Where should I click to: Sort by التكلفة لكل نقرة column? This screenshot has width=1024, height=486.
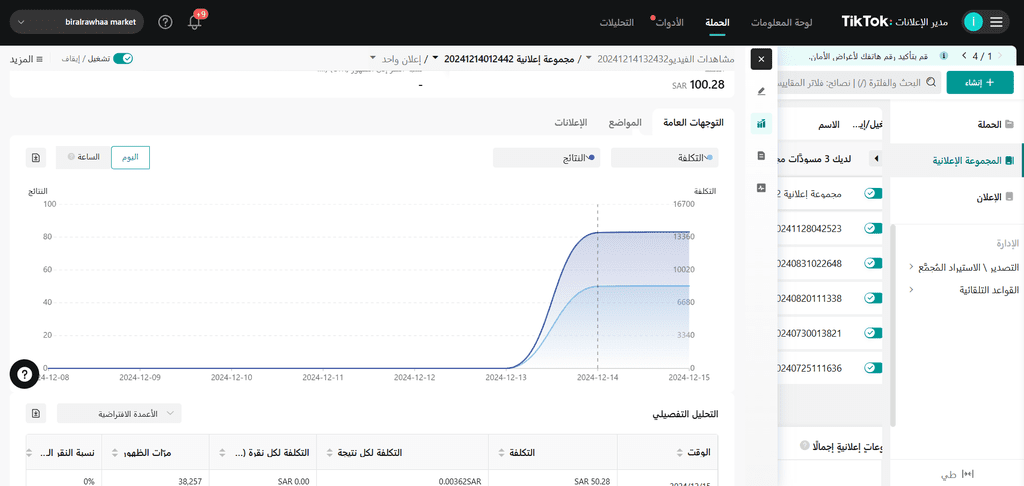pos(222,452)
